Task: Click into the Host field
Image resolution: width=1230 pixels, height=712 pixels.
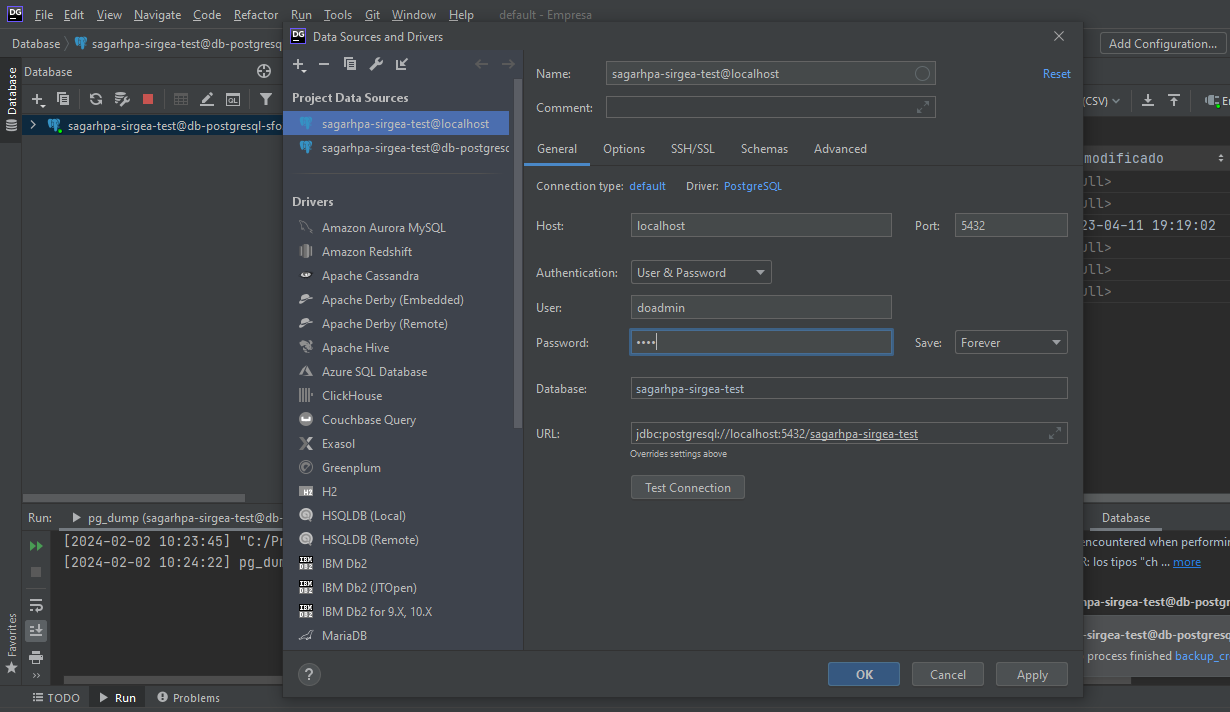Action: pos(761,225)
